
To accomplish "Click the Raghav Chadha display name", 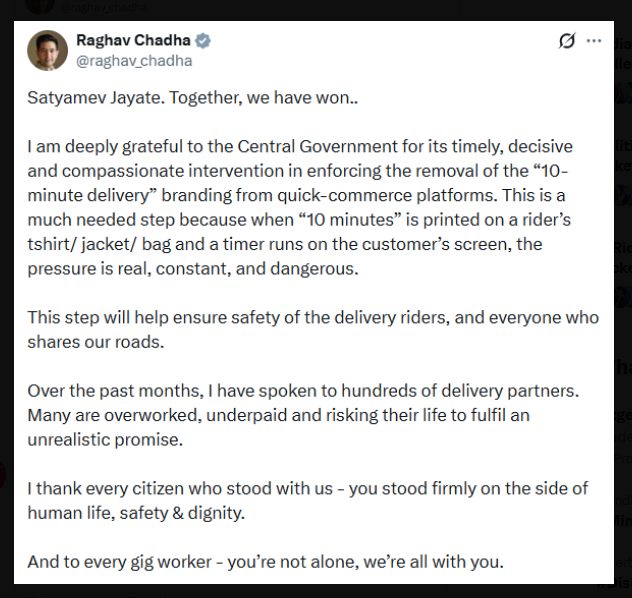I will coord(134,41).
